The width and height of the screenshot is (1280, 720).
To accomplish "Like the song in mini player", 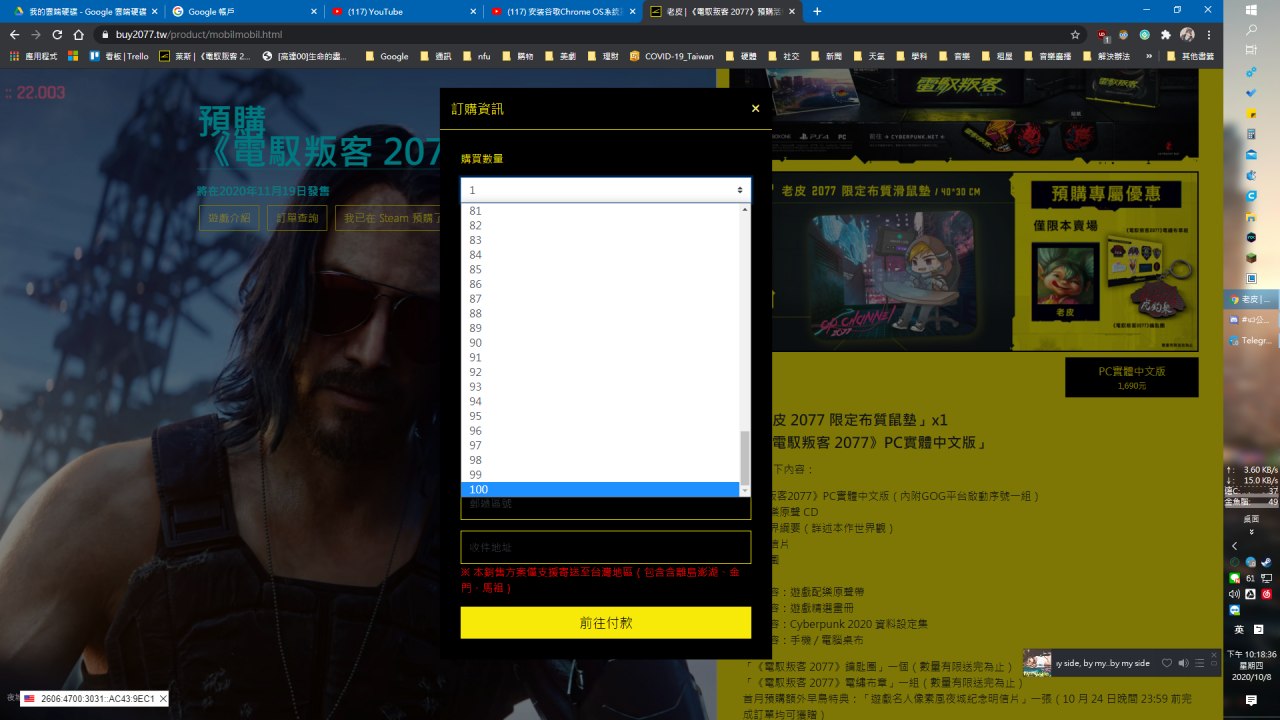I will click(x=1166, y=663).
